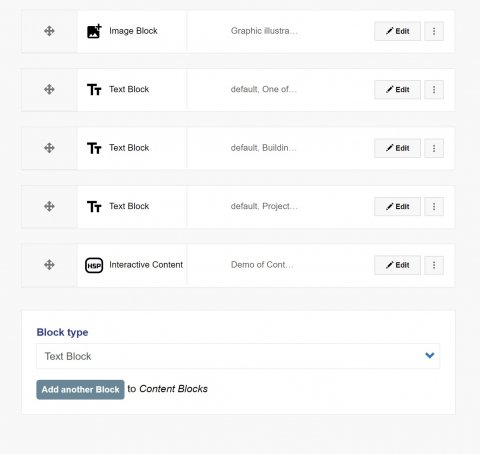The width and height of the screenshot is (480, 454).
Task: Edit the Interactive Content block
Action: pyautogui.click(x=397, y=265)
